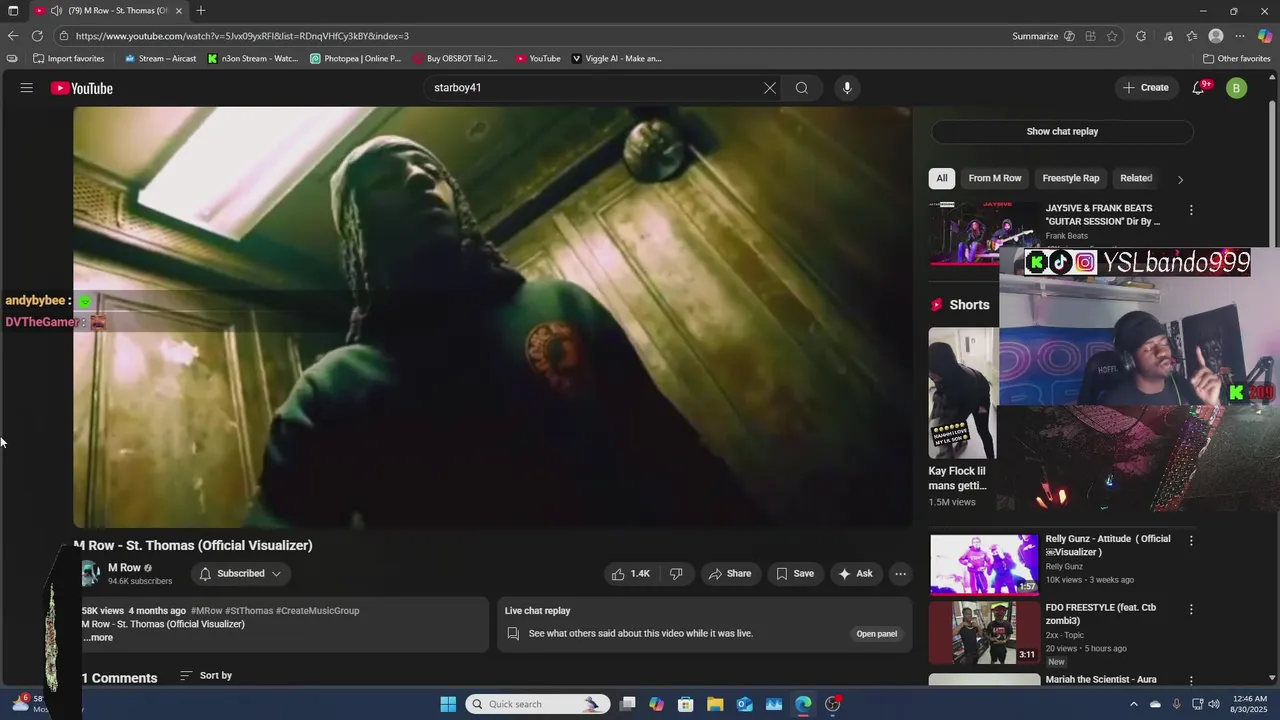Go to the YouTube home logo

(82, 88)
